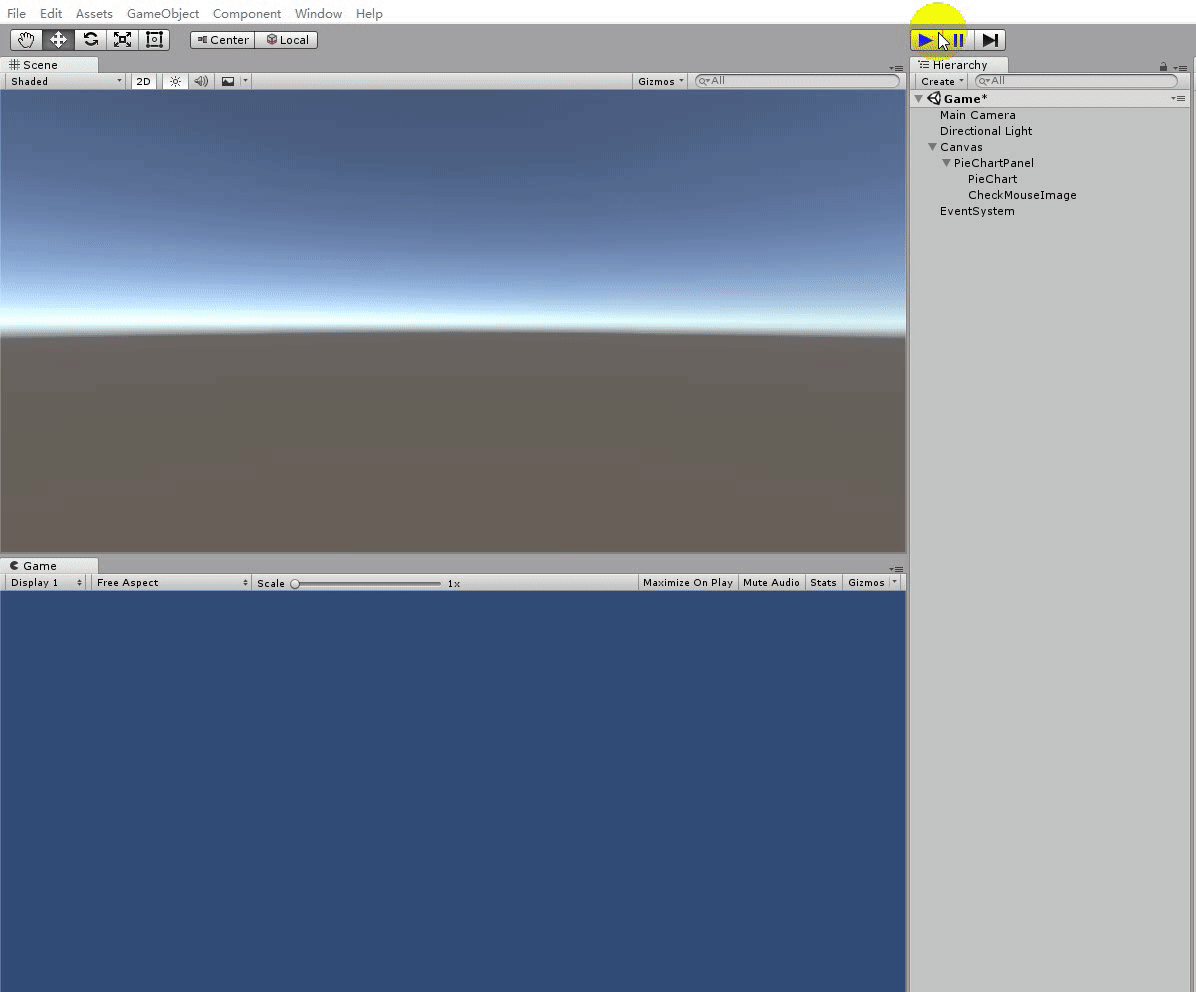Open the Game scene row options icon
1196x992 pixels.
click(x=1178, y=98)
